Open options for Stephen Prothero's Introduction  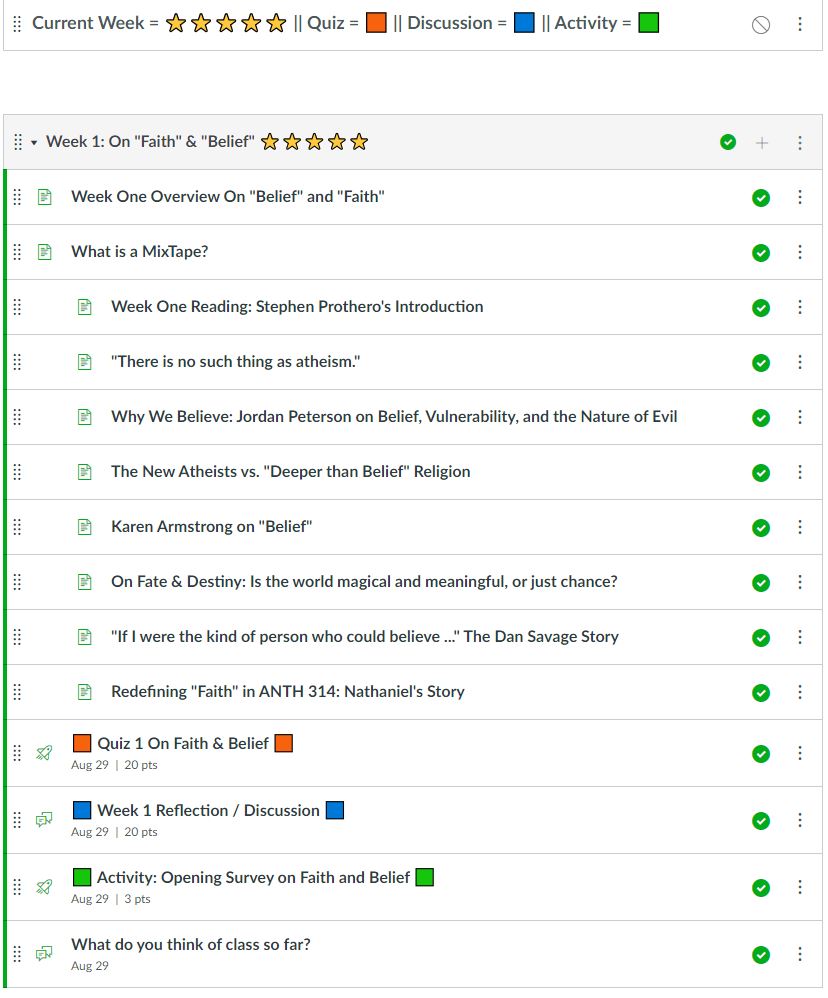coord(799,307)
